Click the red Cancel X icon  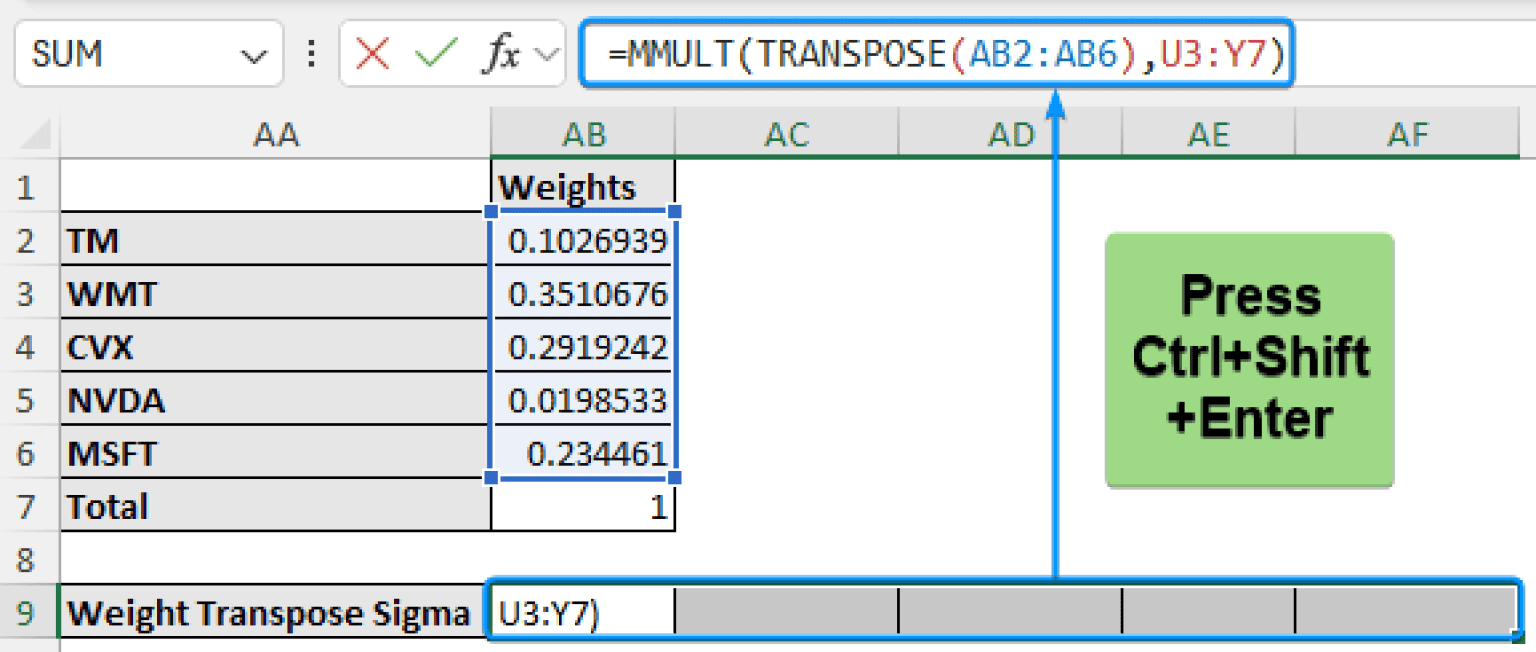372,54
